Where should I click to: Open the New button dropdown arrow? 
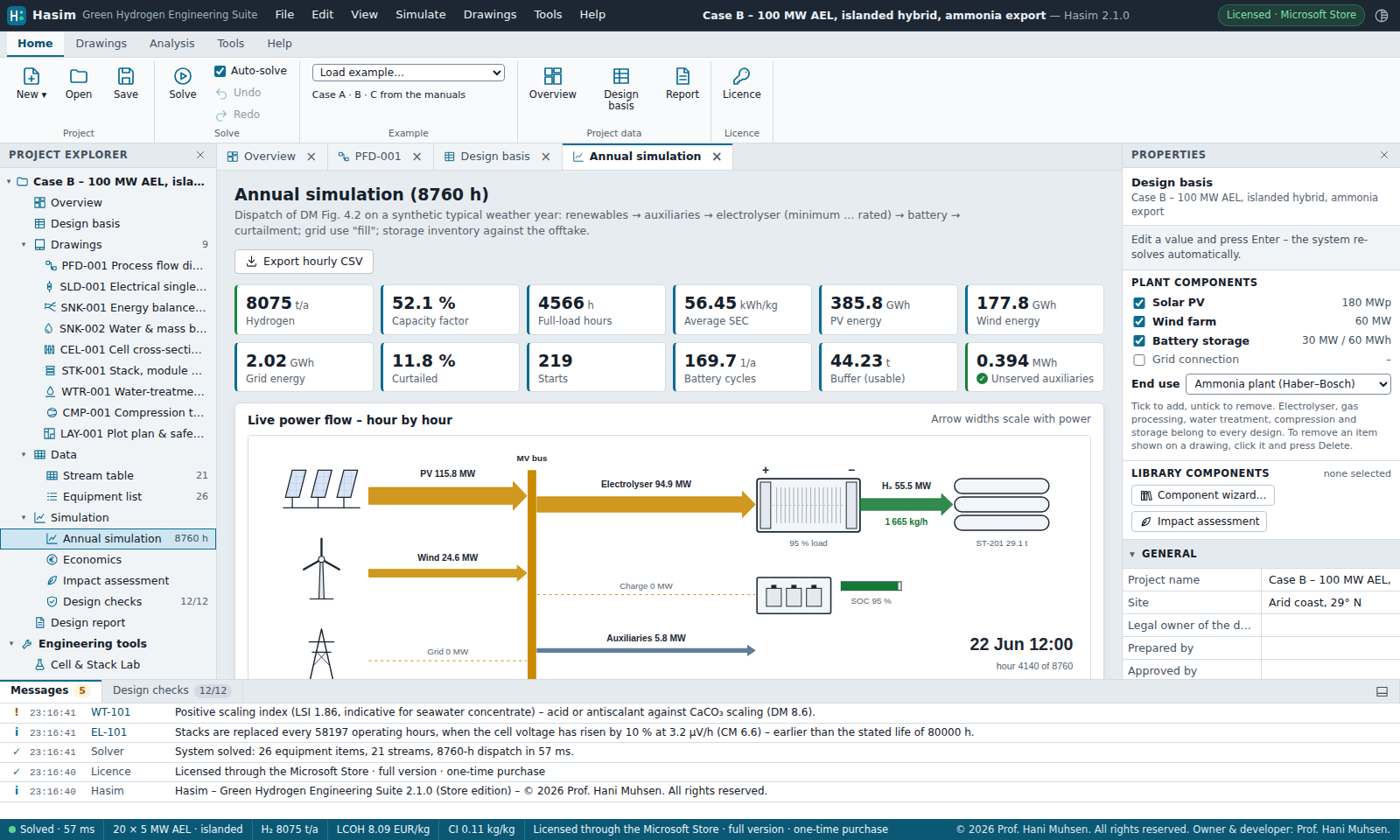point(44,94)
